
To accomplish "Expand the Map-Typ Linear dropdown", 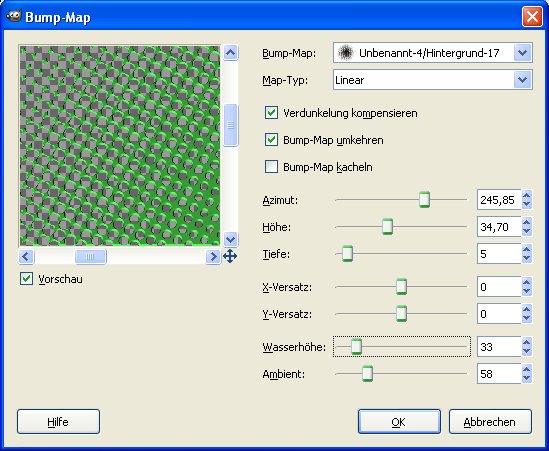I will pos(433,80).
